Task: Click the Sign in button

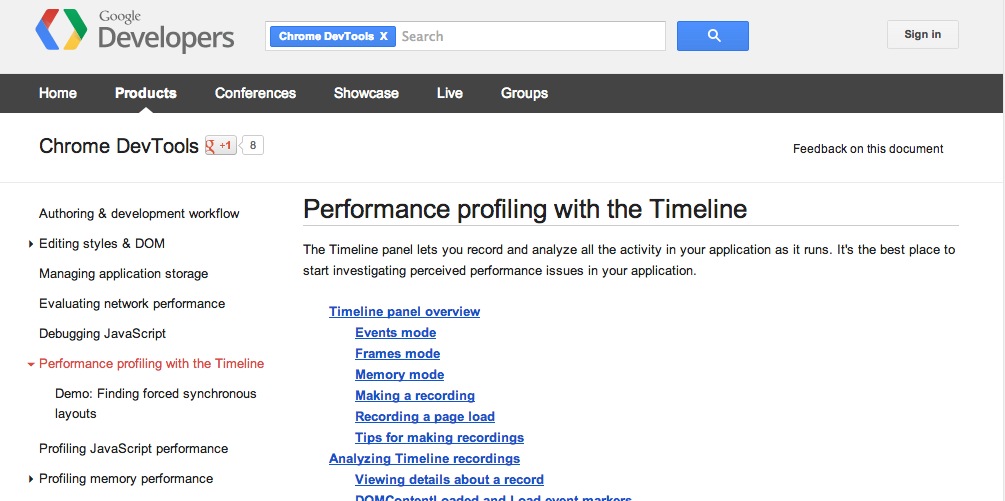Action: pos(922,35)
